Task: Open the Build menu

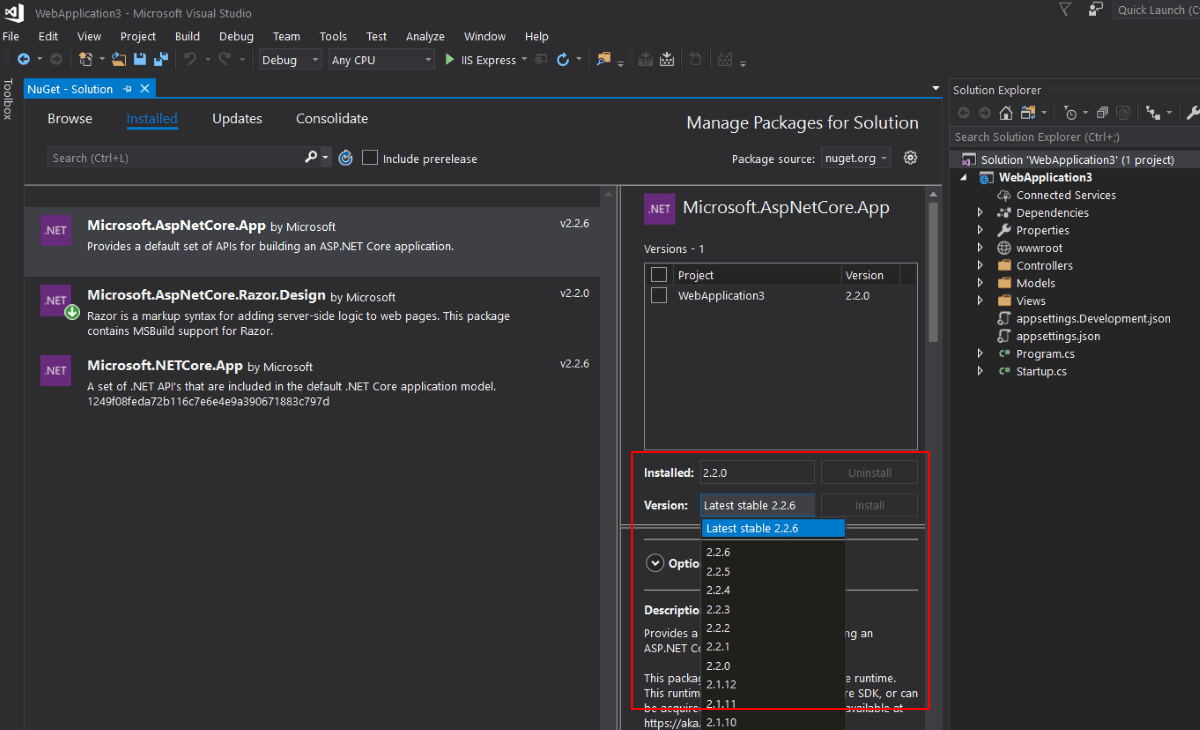Action: point(187,36)
